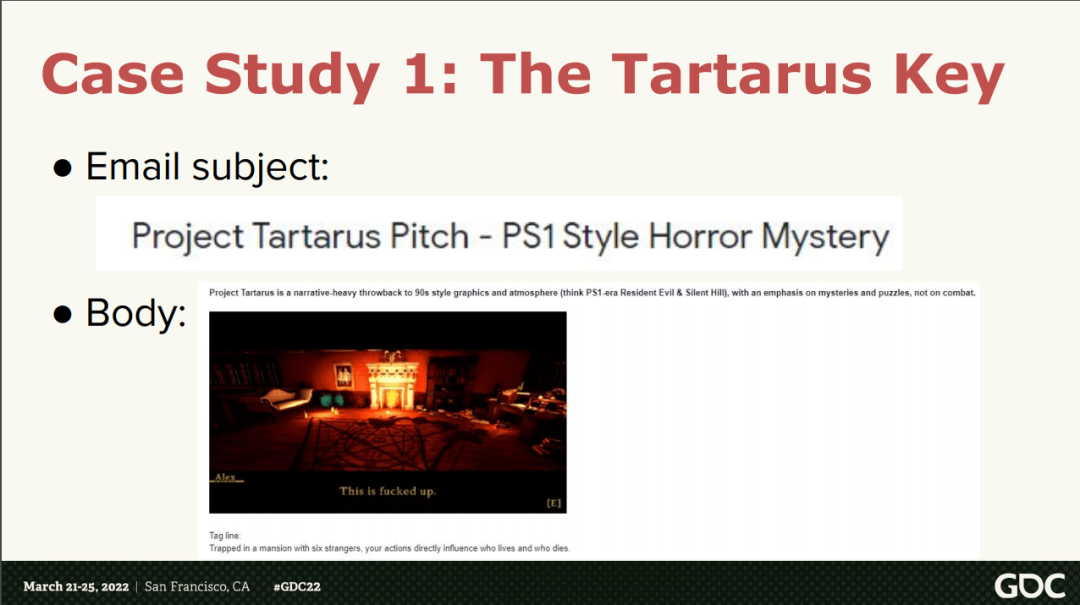This screenshot has height=605, width=1080.
Task: Click the "[E]" prompt in the game screenshot
Action: (x=554, y=503)
